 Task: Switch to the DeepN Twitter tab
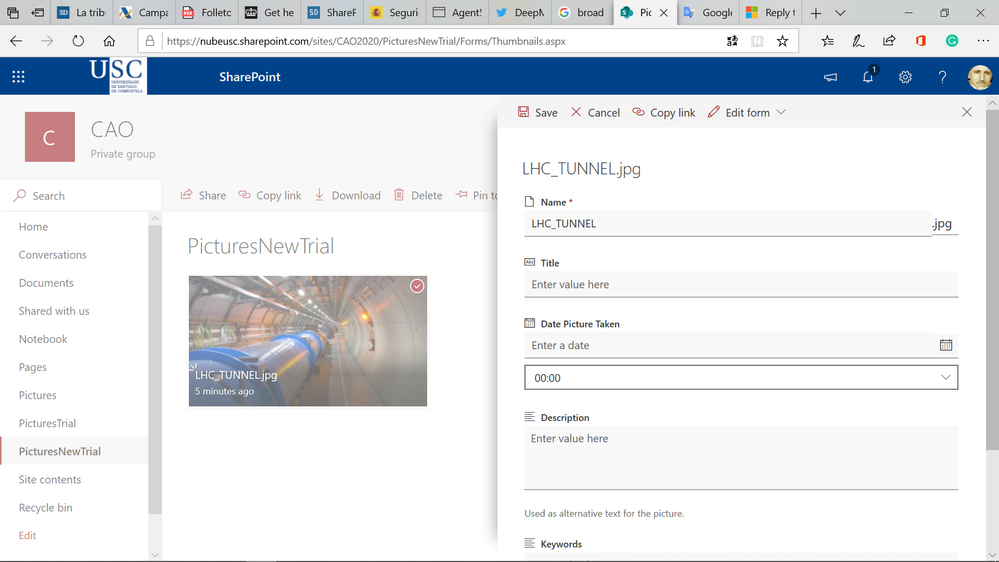520,12
